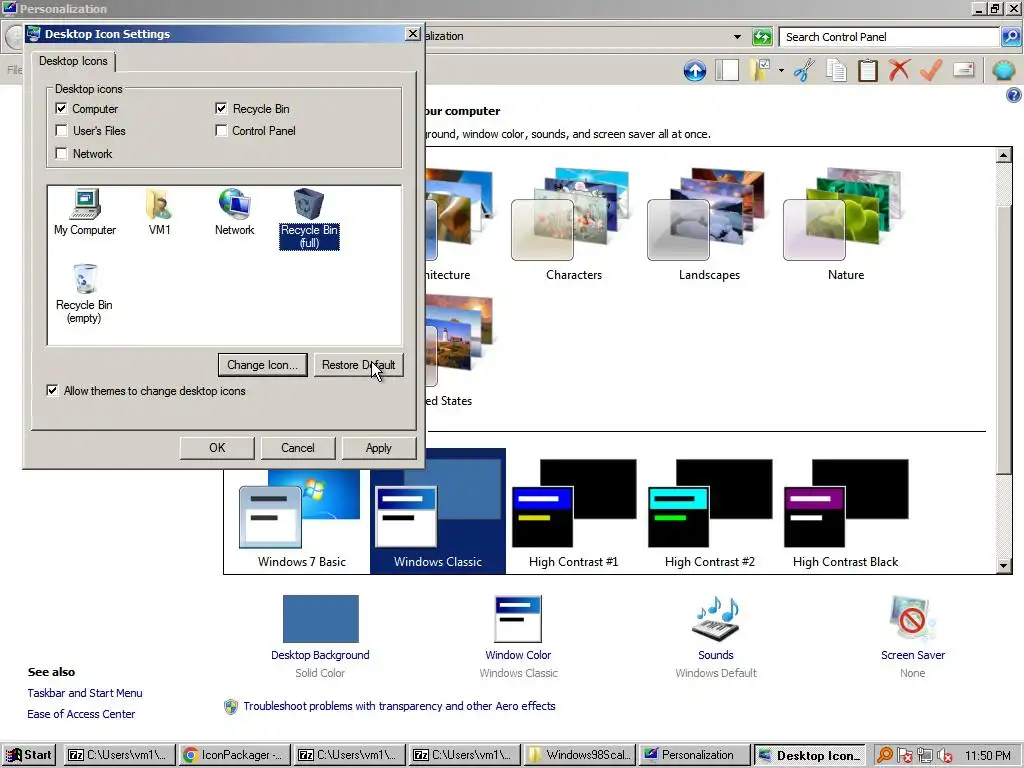The height and width of the screenshot is (768, 1024).
Task: Select the Recycle Bin (full) icon
Action: pyautogui.click(x=309, y=219)
